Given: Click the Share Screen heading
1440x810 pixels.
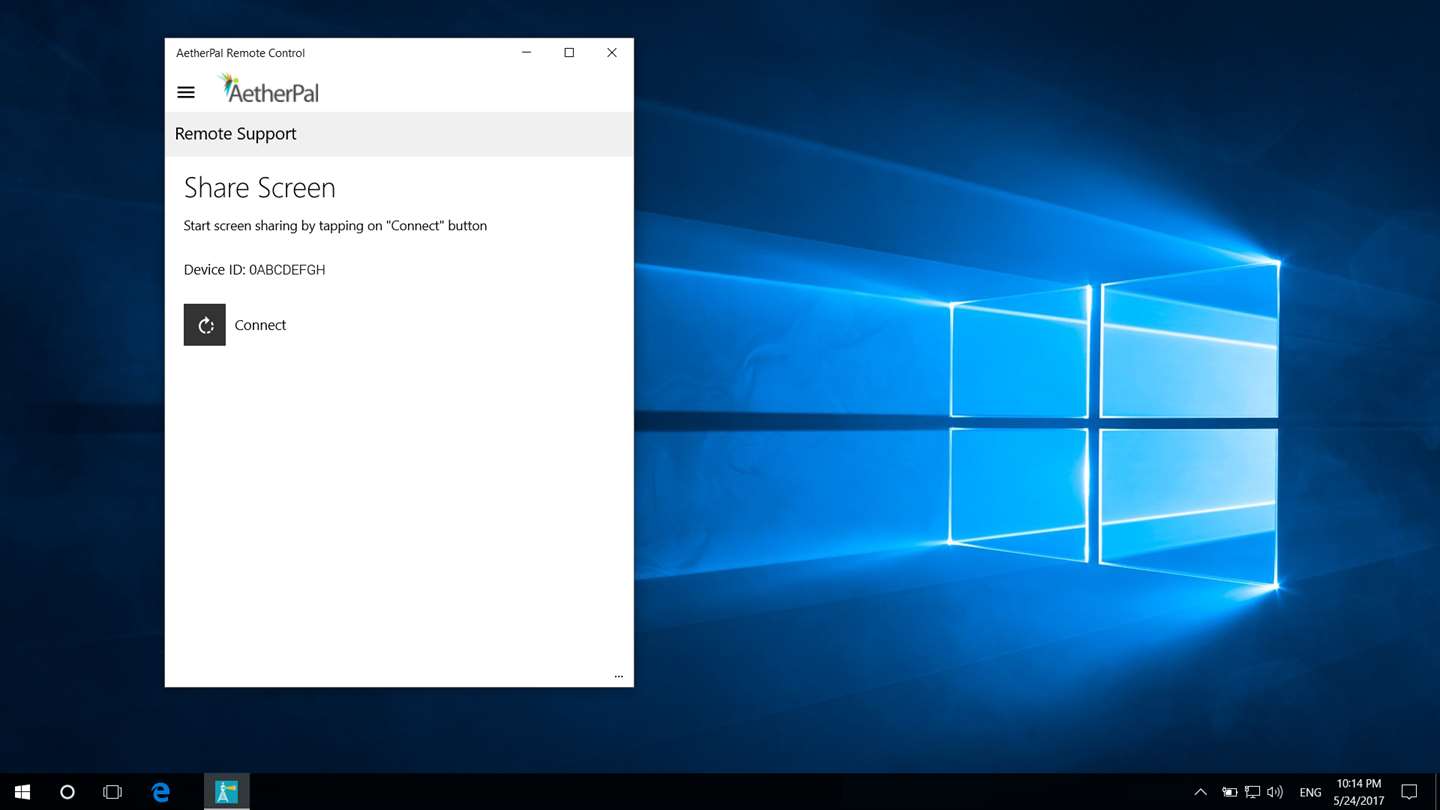Looking at the screenshot, I should point(260,188).
